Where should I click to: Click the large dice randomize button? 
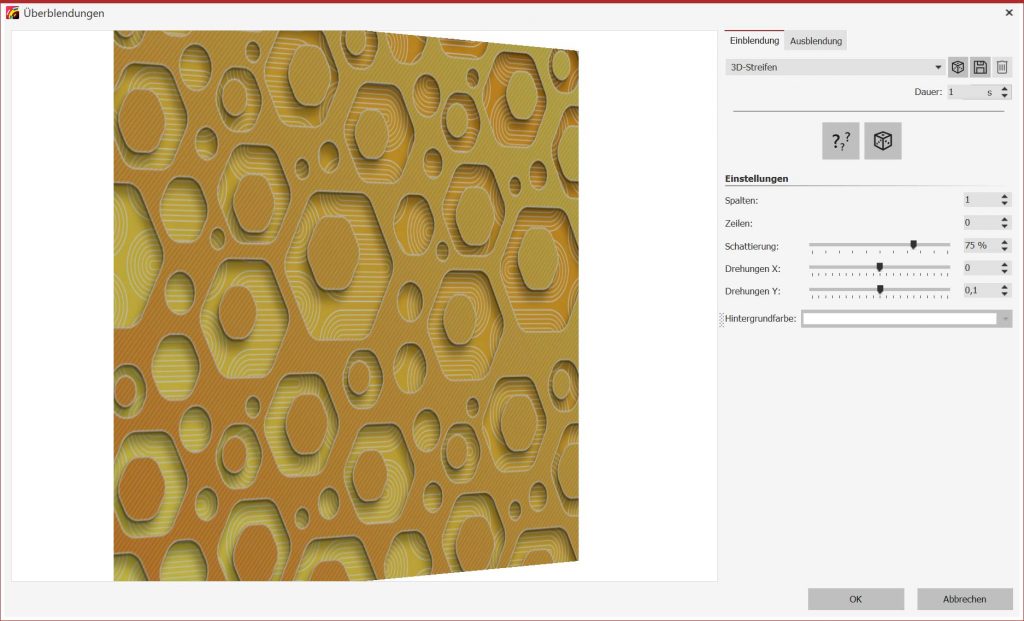[x=883, y=141]
